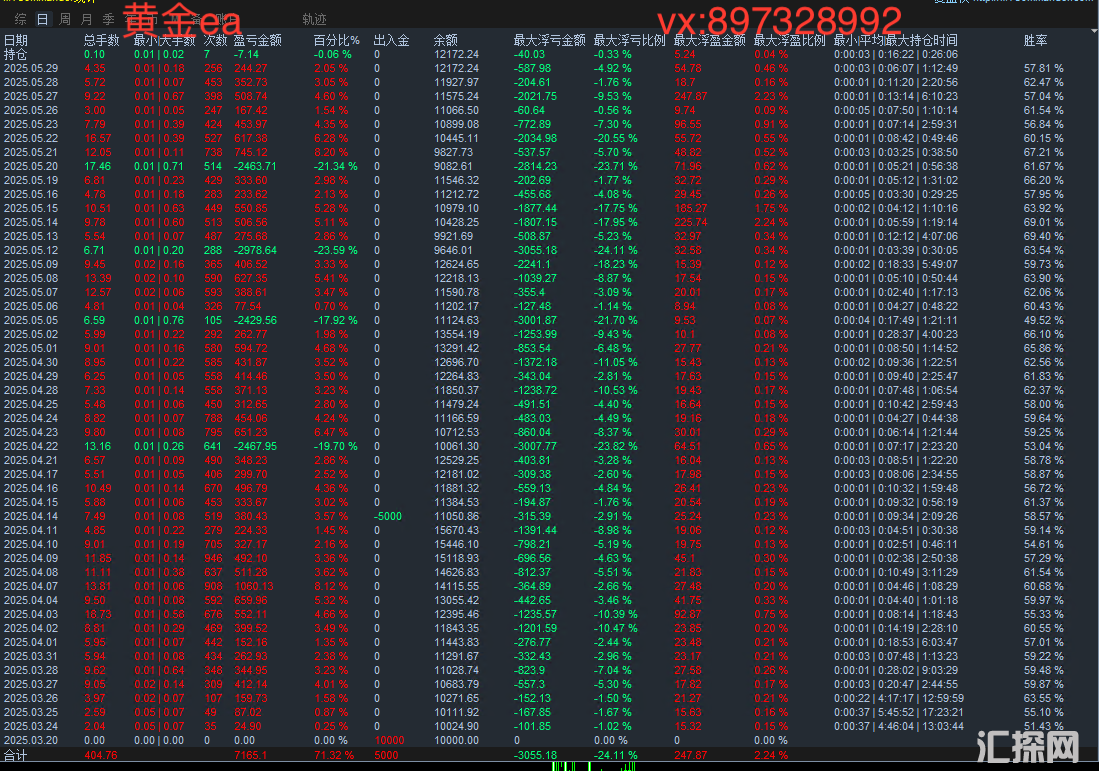Click the -23.59 % percentage cell
Viewport: 1099px width, 771px height.
(336, 250)
